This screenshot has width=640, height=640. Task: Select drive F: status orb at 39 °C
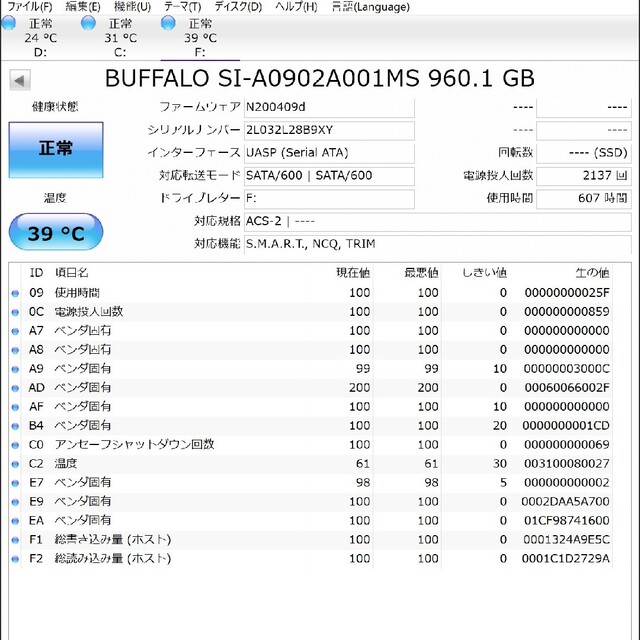point(168,24)
